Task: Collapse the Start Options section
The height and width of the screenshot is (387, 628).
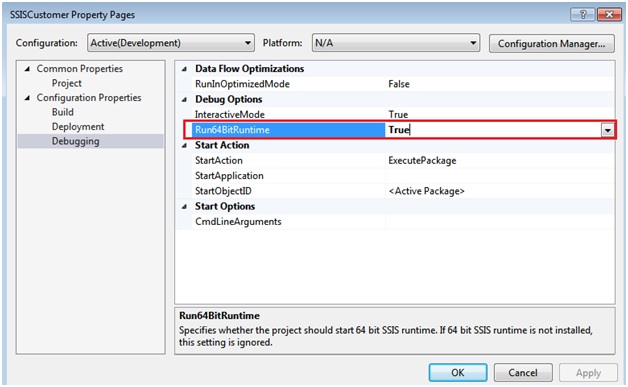Action: point(184,207)
